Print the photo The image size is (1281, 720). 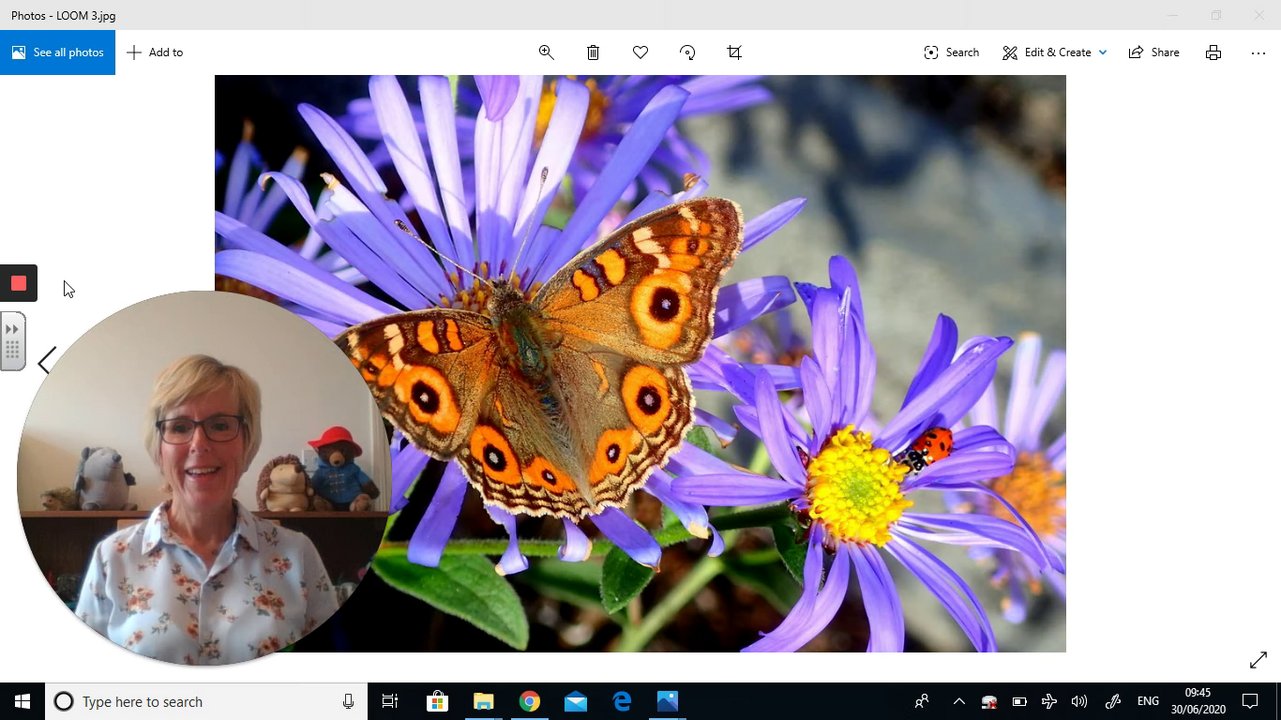(1213, 52)
